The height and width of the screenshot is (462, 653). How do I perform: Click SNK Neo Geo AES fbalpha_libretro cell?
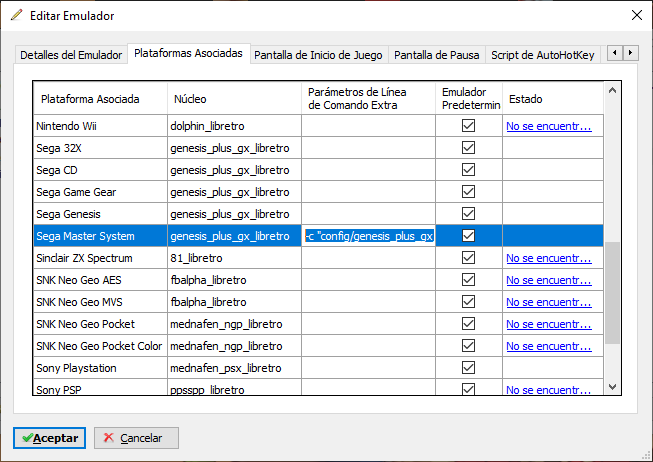coord(234,280)
